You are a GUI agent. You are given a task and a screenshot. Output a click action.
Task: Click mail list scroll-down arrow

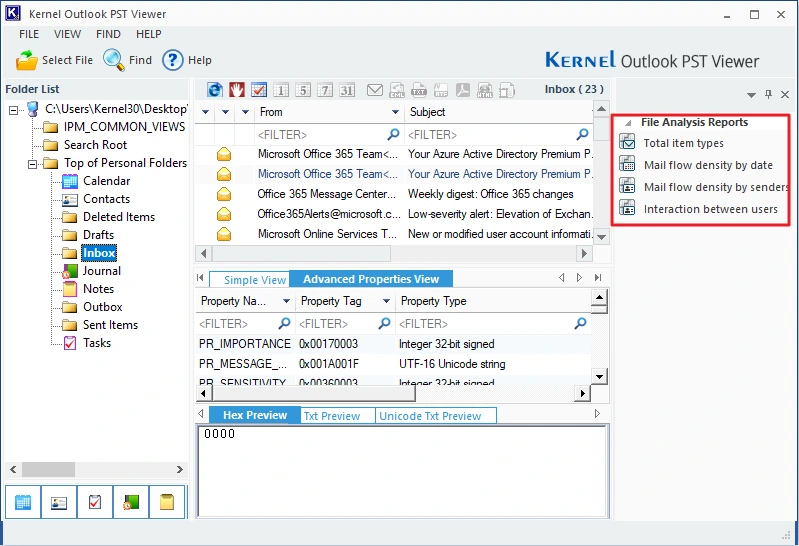click(x=601, y=237)
